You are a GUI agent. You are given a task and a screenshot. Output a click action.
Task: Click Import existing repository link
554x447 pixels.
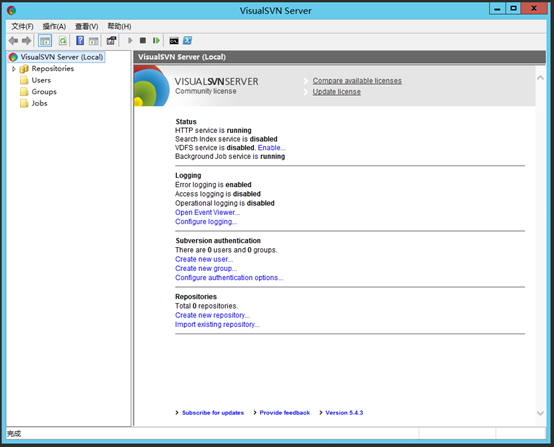217,324
